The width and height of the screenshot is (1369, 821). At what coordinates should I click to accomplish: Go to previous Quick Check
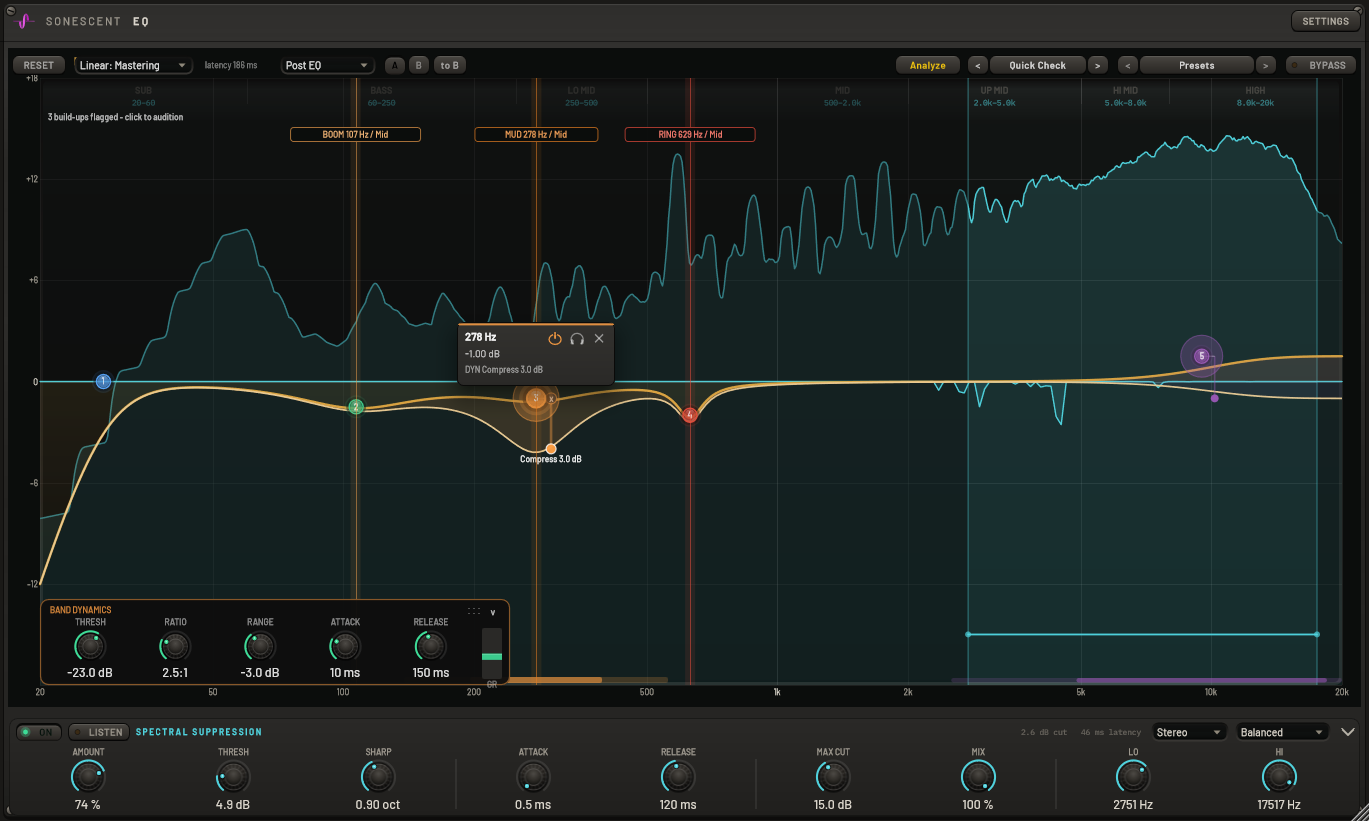pyautogui.click(x=977, y=65)
